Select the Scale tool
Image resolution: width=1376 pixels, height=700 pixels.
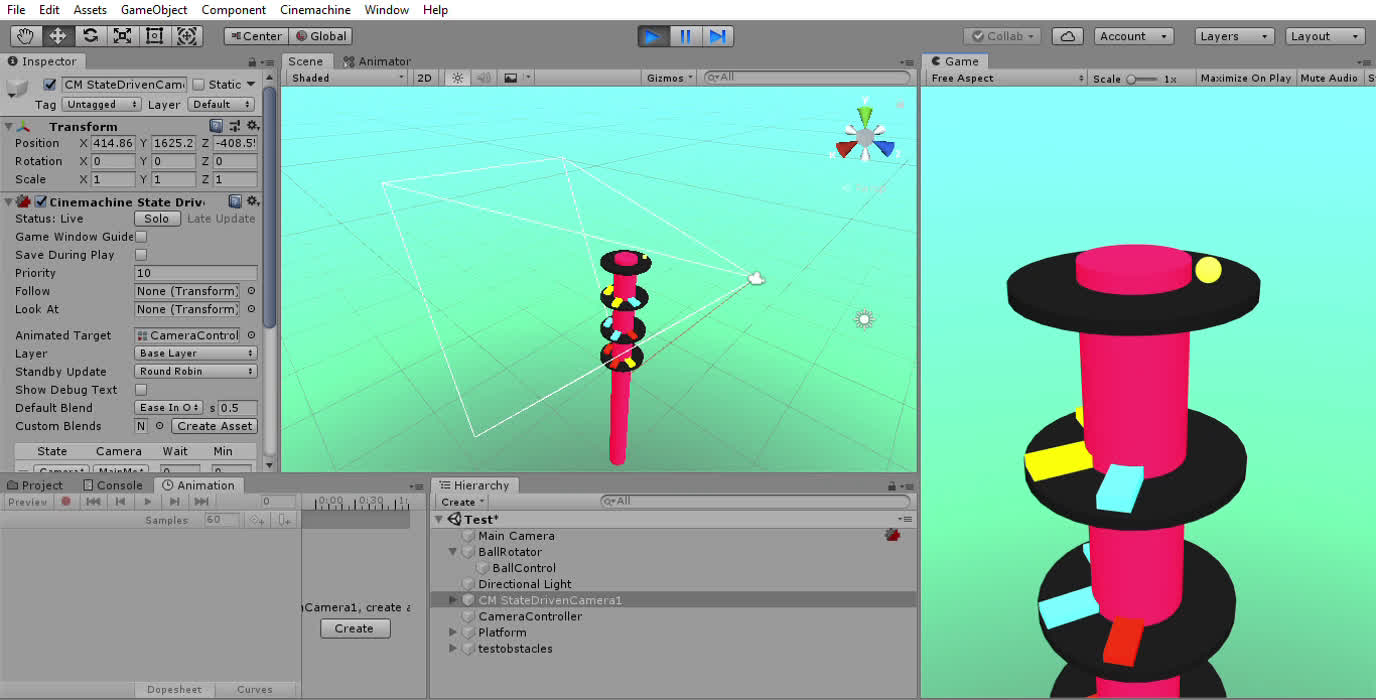(x=122, y=36)
